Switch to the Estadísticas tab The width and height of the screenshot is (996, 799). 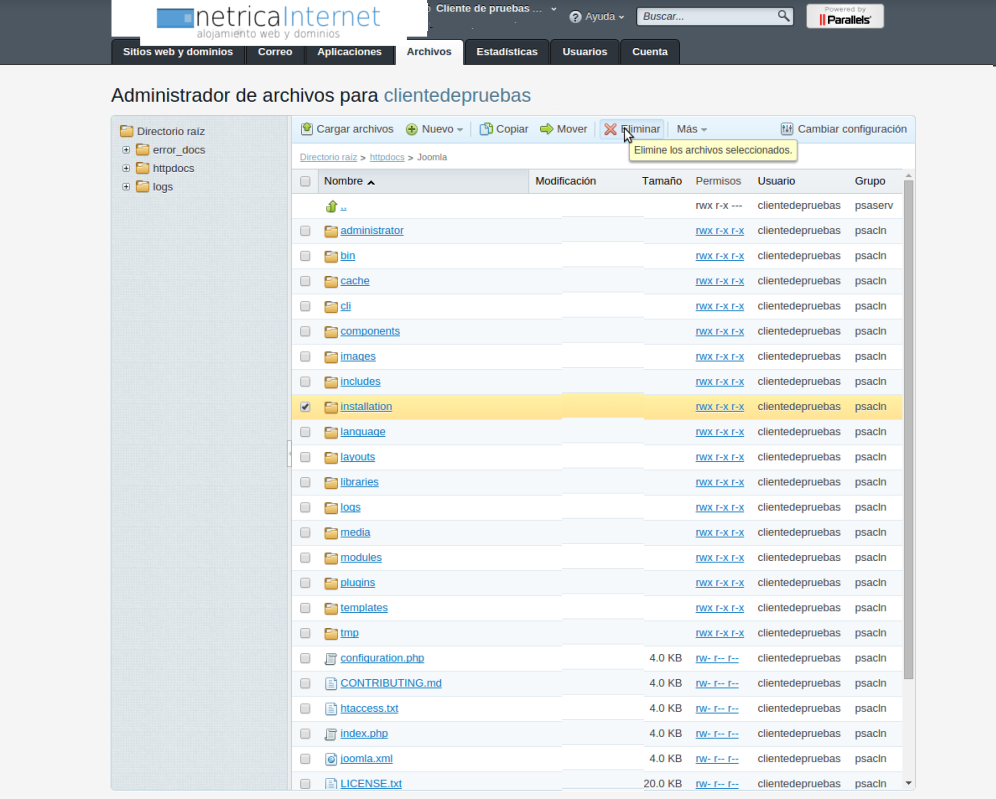point(506,52)
